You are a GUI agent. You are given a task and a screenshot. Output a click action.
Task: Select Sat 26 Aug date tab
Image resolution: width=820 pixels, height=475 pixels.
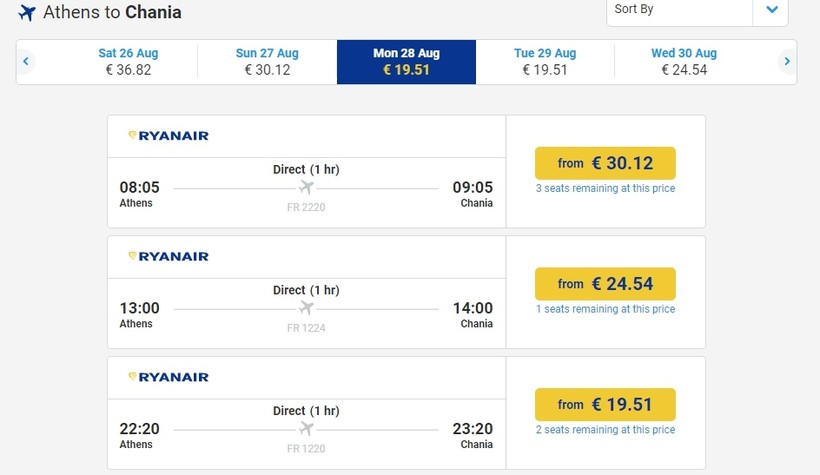[128, 62]
